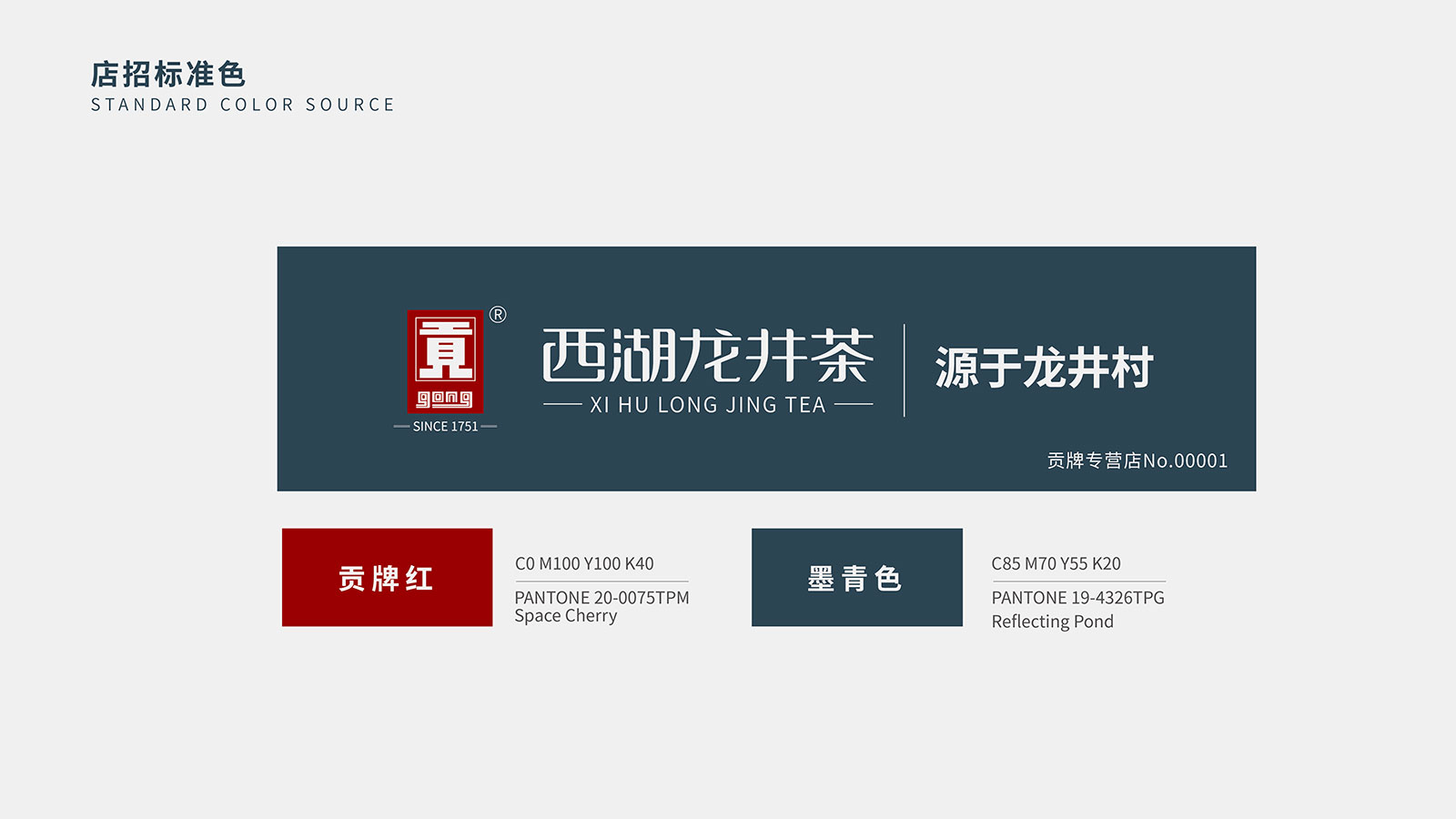Click the PANTONE 20-0075TPM label
This screenshot has width=1456, height=819.
click(x=602, y=598)
